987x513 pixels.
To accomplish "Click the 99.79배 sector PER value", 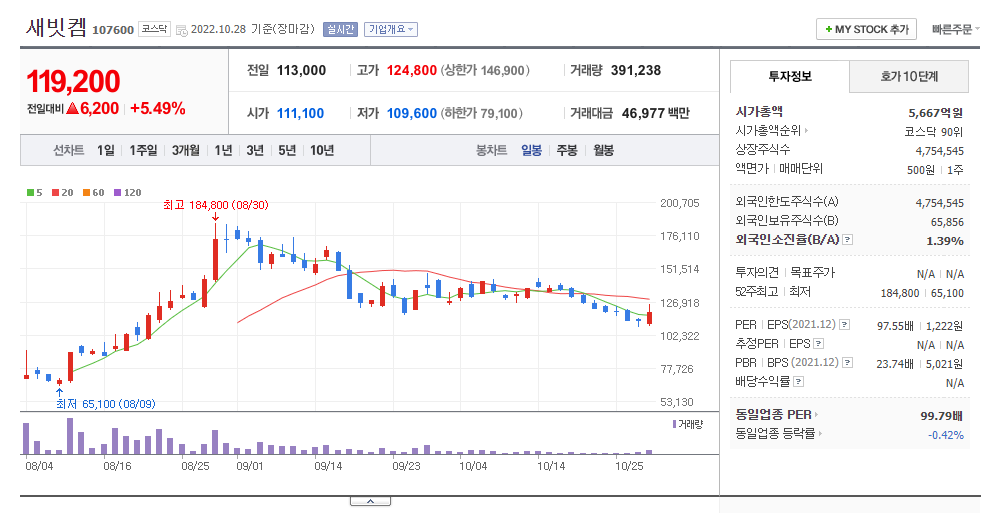I will click(x=942, y=416).
